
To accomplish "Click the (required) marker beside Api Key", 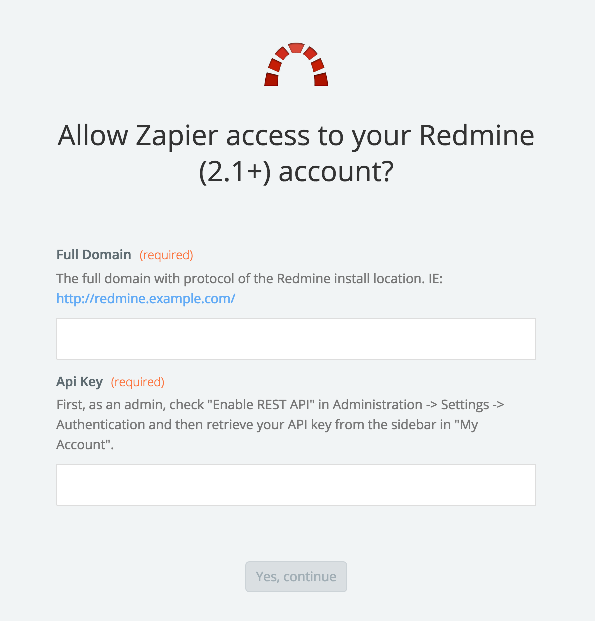I will pyautogui.click(x=137, y=382).
